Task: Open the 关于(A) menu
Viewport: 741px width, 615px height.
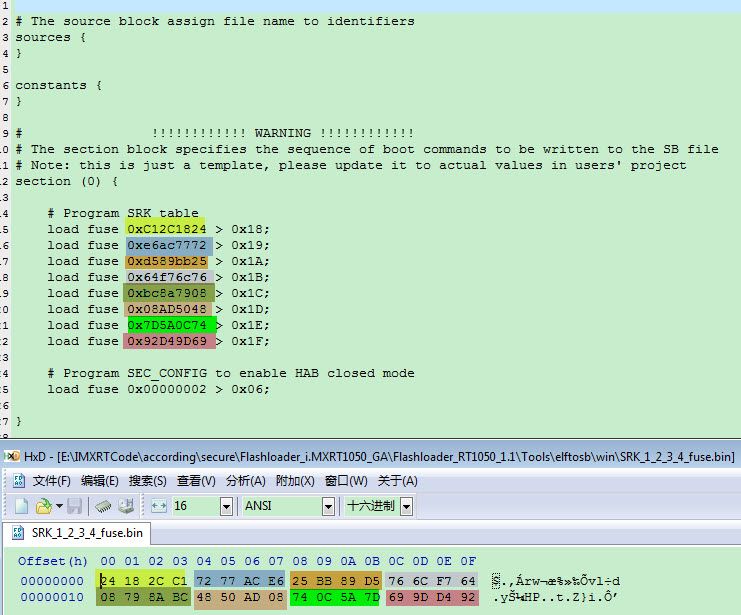Action: coord(397,481)
